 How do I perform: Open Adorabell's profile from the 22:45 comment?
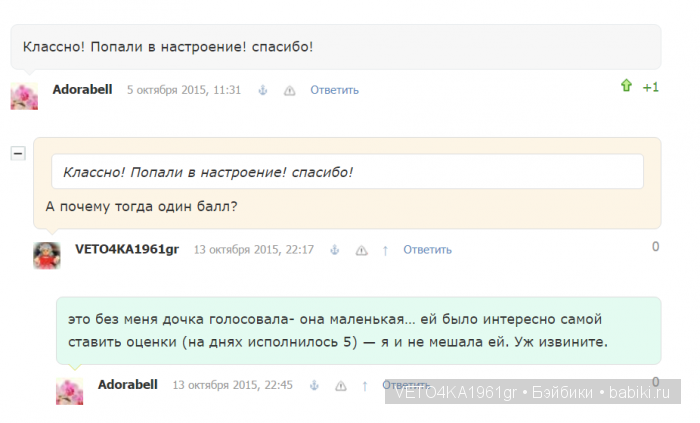click(x=128, y=385)
